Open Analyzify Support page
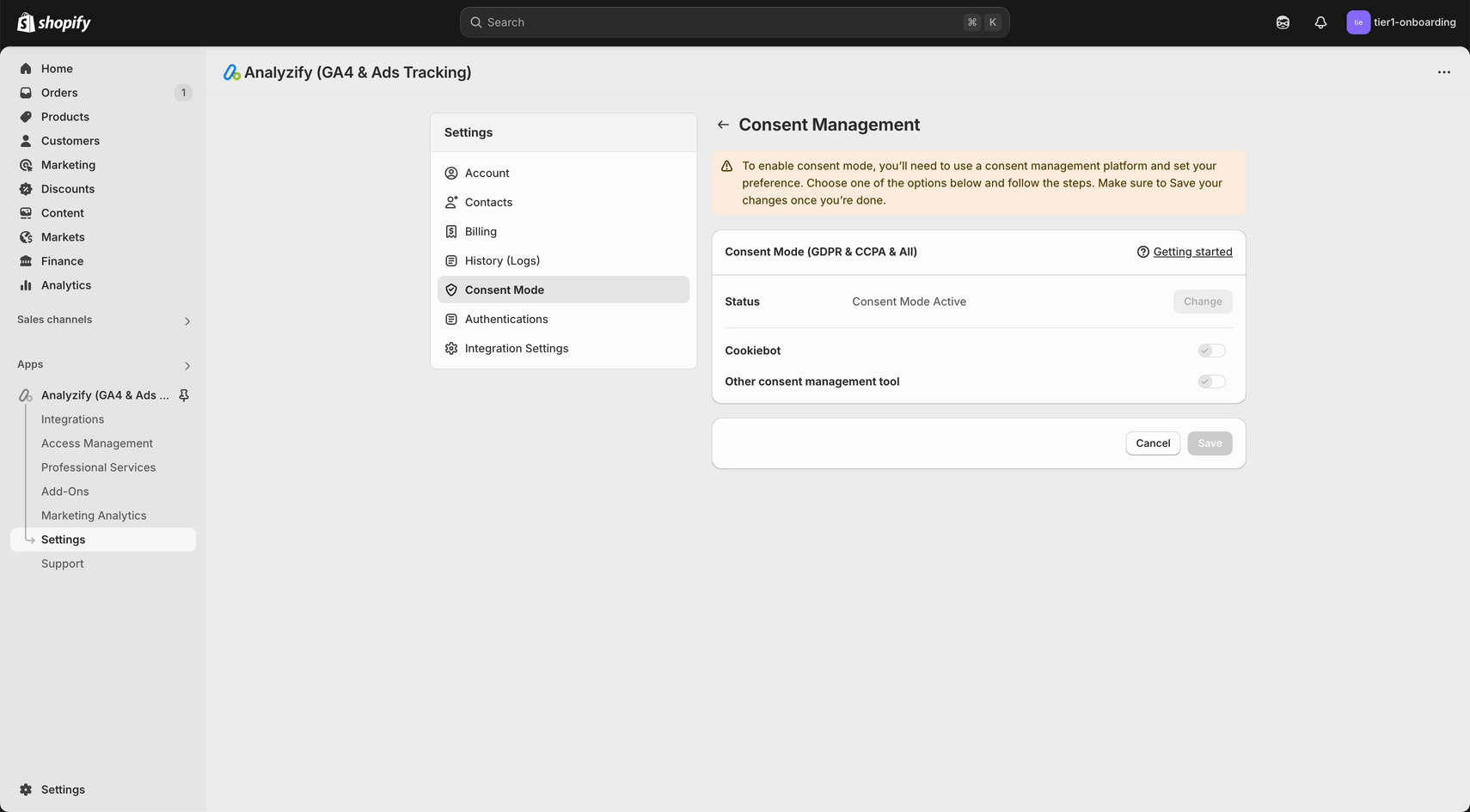The height and width of the screenshot is (812, 1470). pyautogui.click(x=63, y=564)
